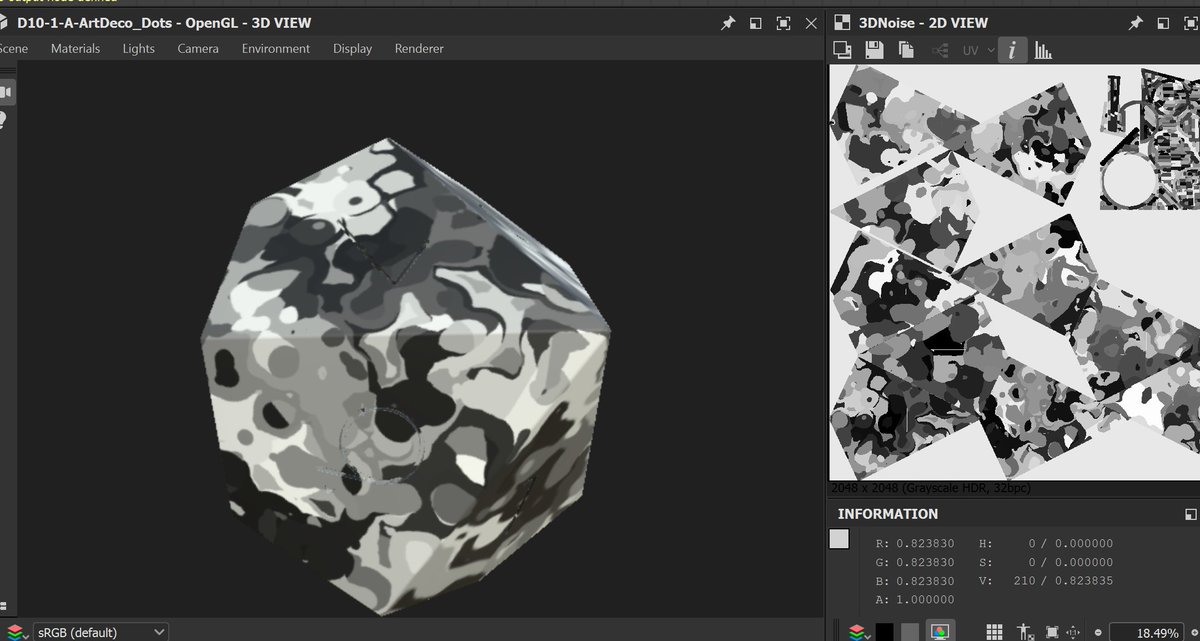Click the pan move arrows icon
This screenshot has width=1200, height=641.
pyautogui.click(x=1073, y=632)
